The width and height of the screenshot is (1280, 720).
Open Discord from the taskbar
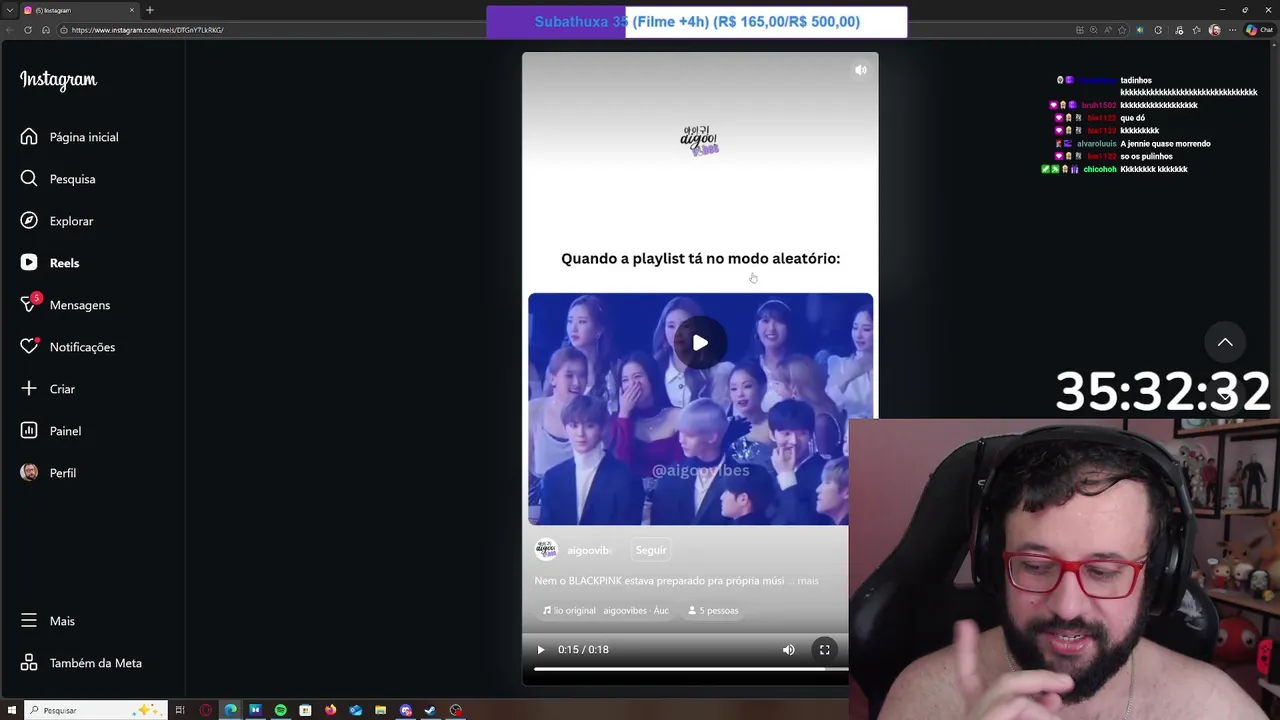(x=405, y=710)
